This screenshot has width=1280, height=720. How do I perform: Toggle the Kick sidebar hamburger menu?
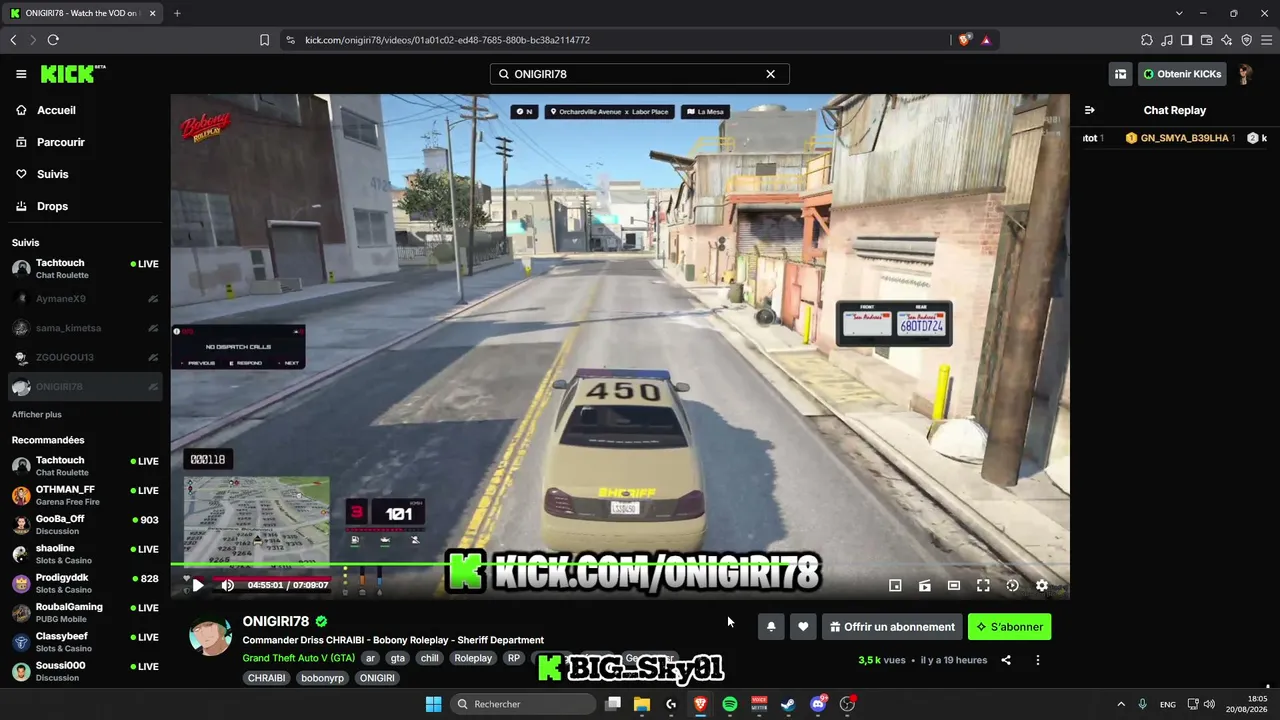click(x=21, y=74)
